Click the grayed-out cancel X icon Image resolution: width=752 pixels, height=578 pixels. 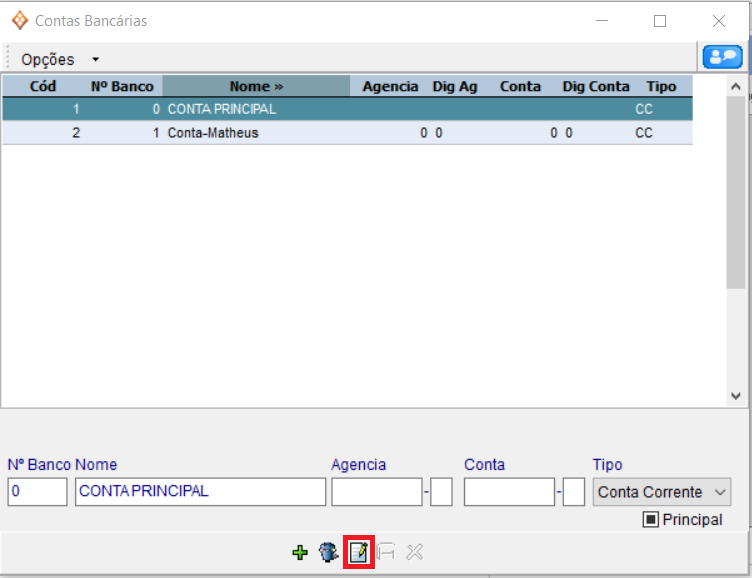click(415, 552)
